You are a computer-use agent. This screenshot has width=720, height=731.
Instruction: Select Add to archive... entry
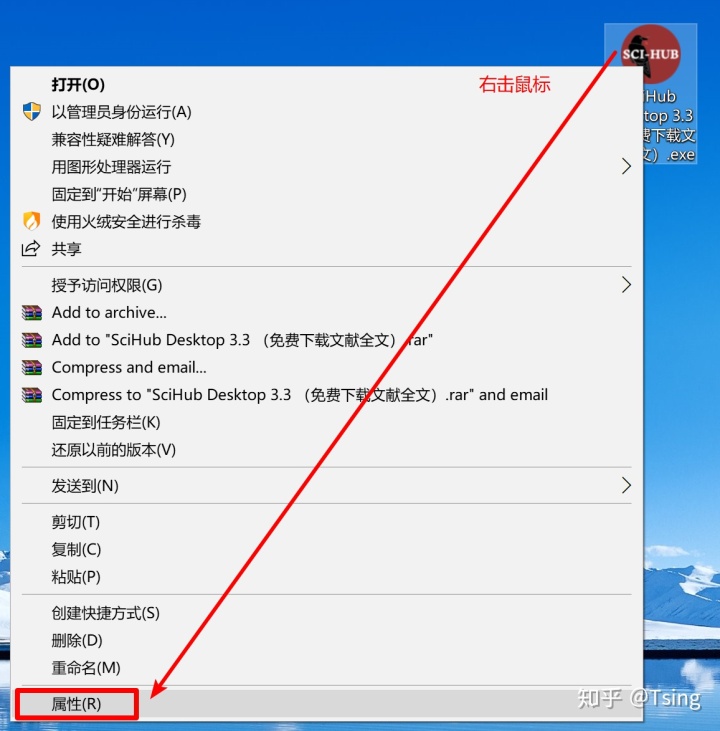(x=326, y=312)
